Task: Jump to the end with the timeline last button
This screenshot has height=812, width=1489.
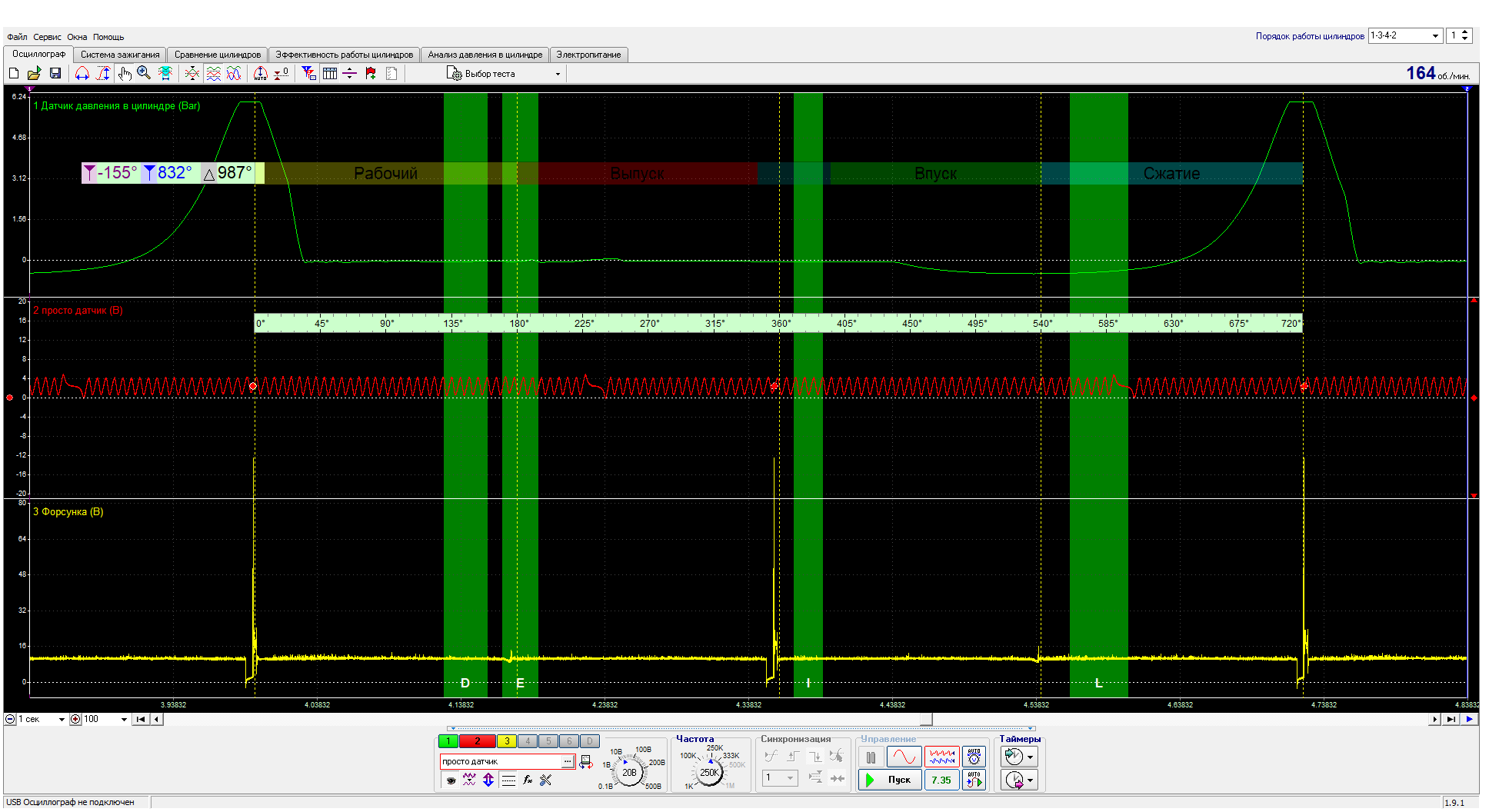Action: [x=1451, y=720]
